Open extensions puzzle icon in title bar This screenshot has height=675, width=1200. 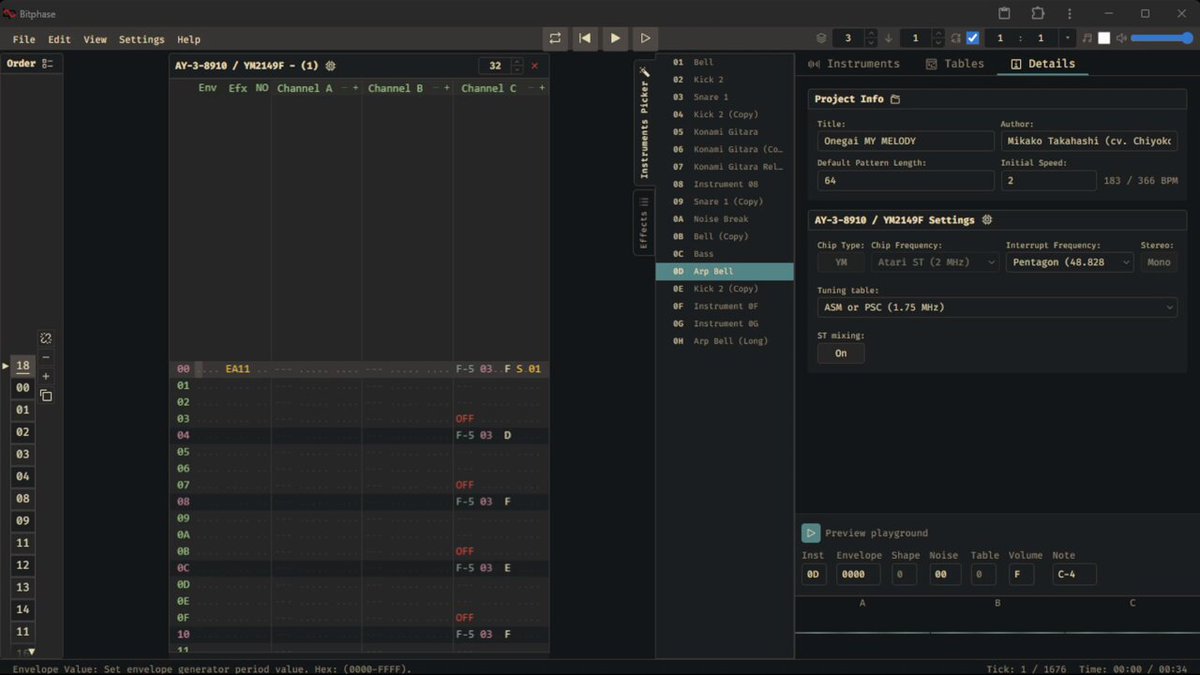pos(1037,13)
